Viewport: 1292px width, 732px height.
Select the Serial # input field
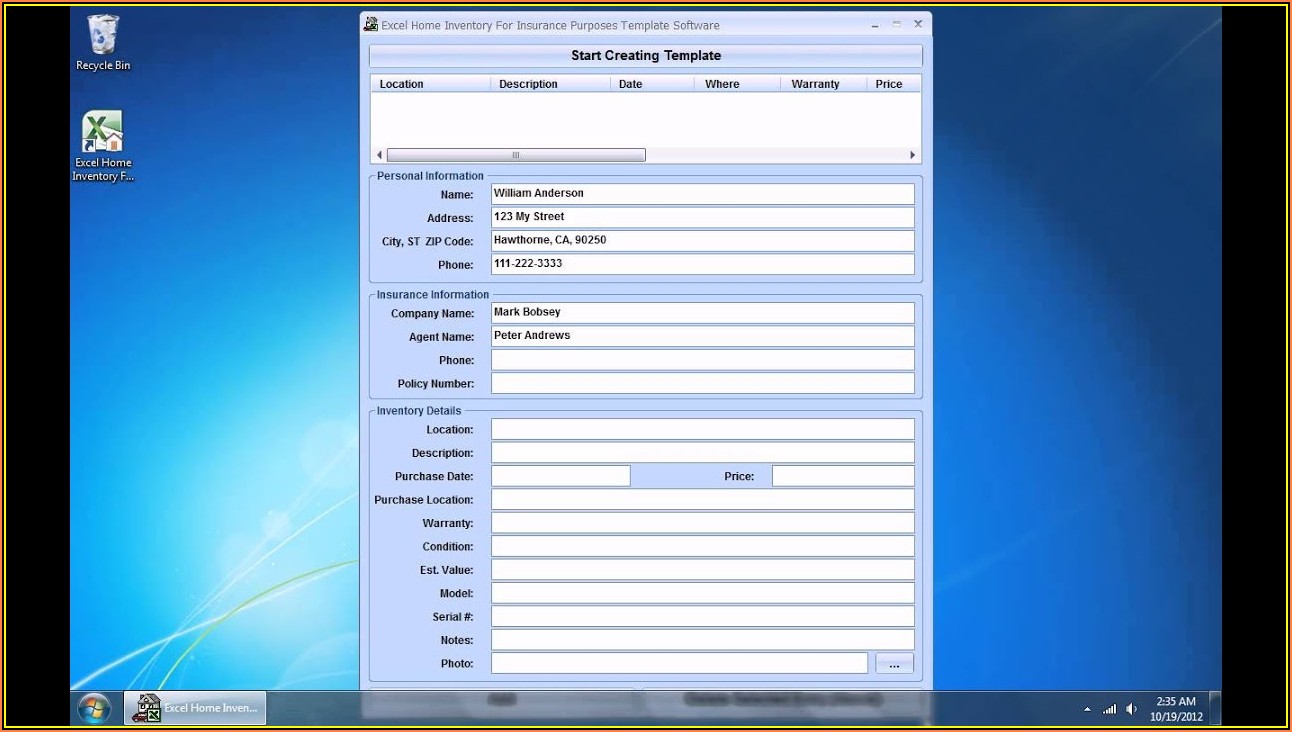coord(702,617)
